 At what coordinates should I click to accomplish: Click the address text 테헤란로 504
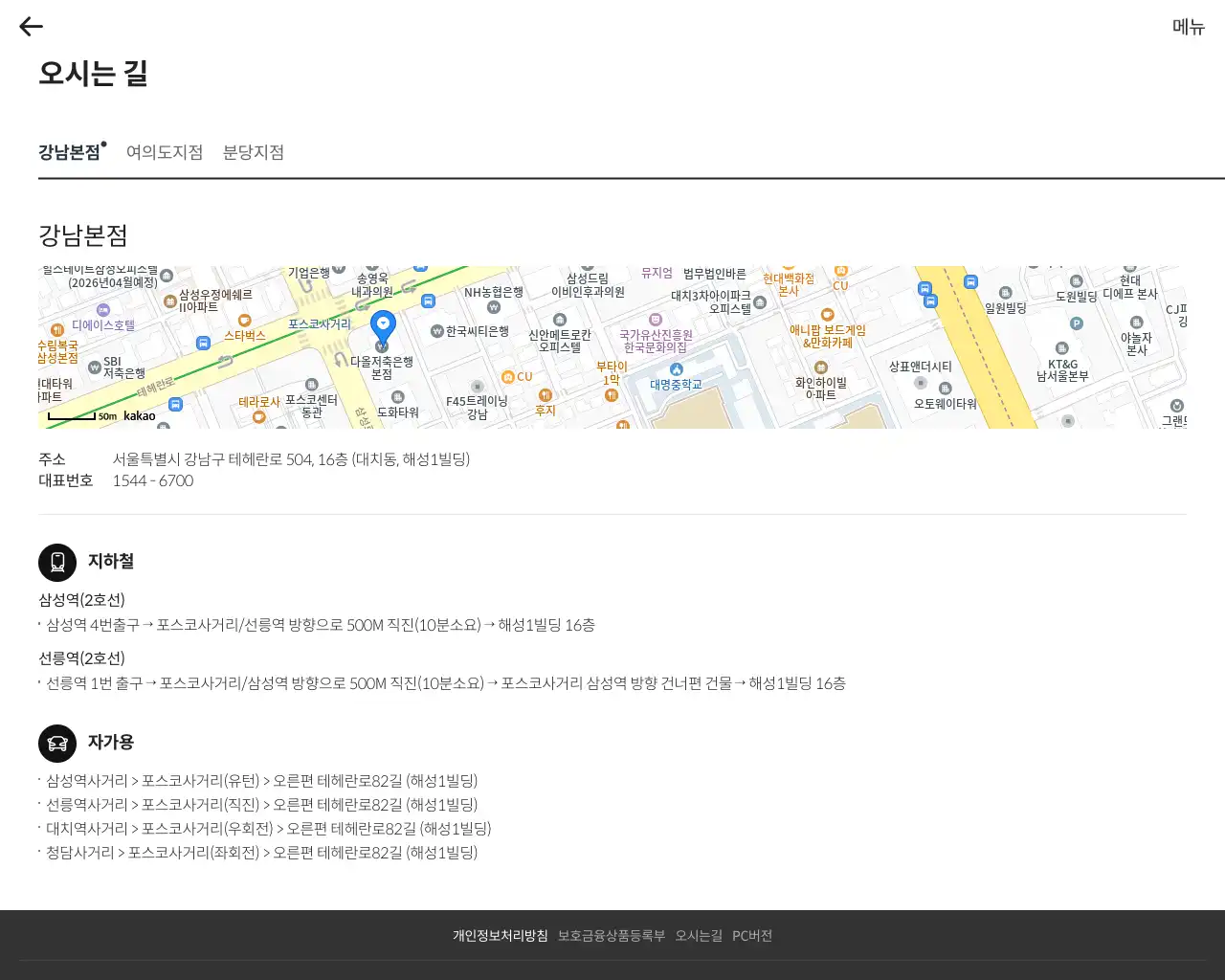(x=270, y=459)
